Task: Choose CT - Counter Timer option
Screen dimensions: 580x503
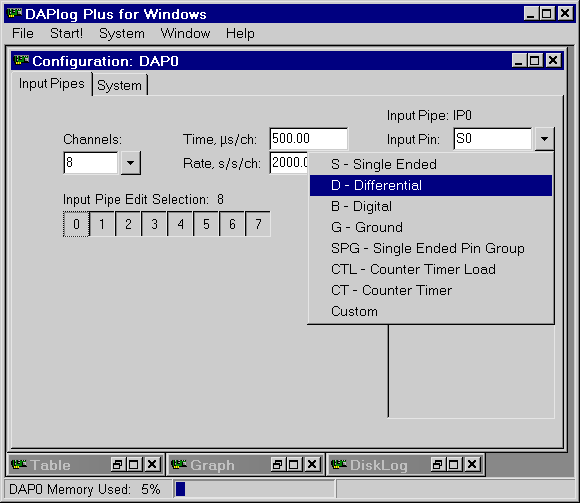Action: coord(431,291)
